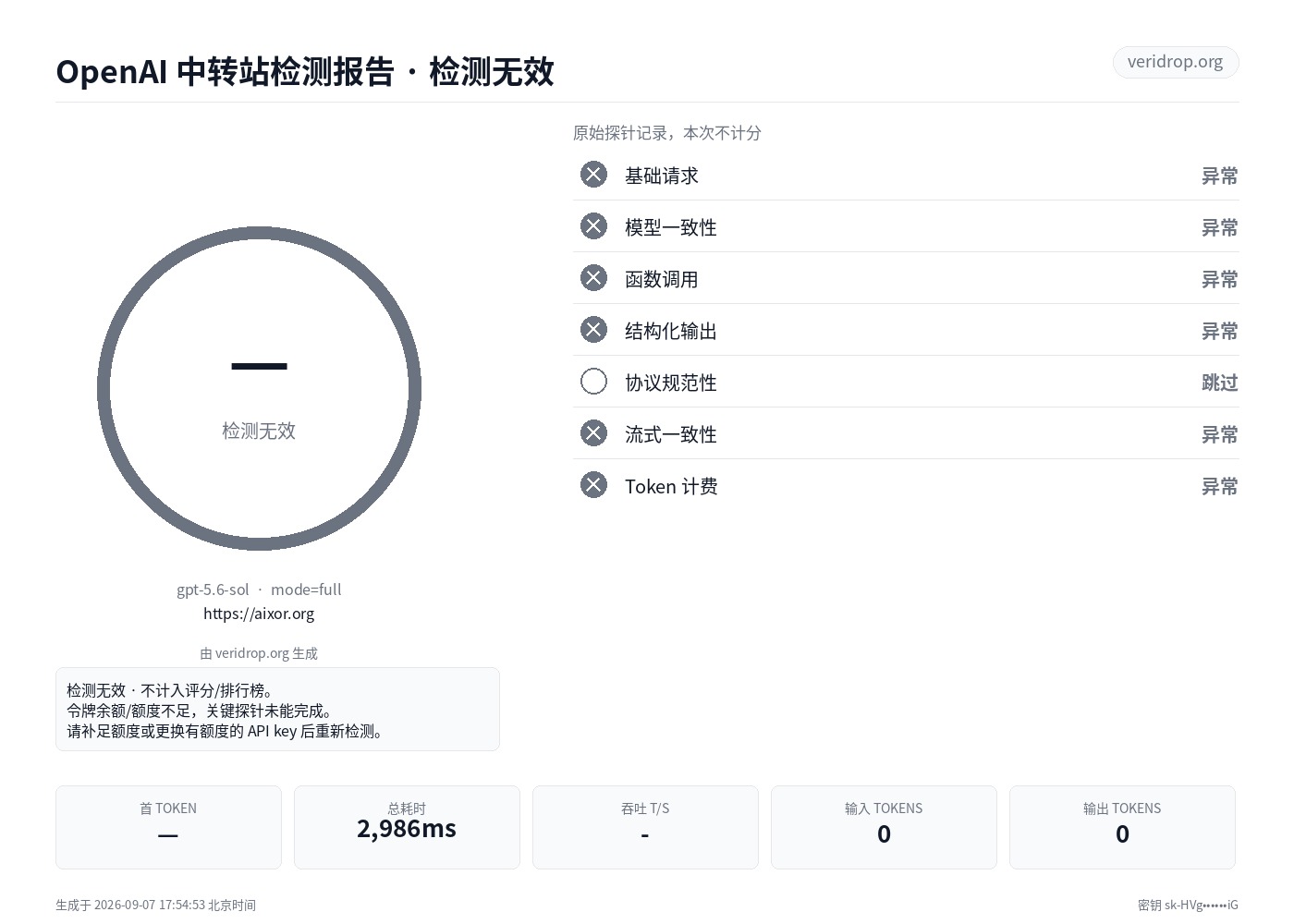1294x924 pixels.
Task: Click the 令牌余额/额度不足 notice box
Action: (x=277, y=710)
